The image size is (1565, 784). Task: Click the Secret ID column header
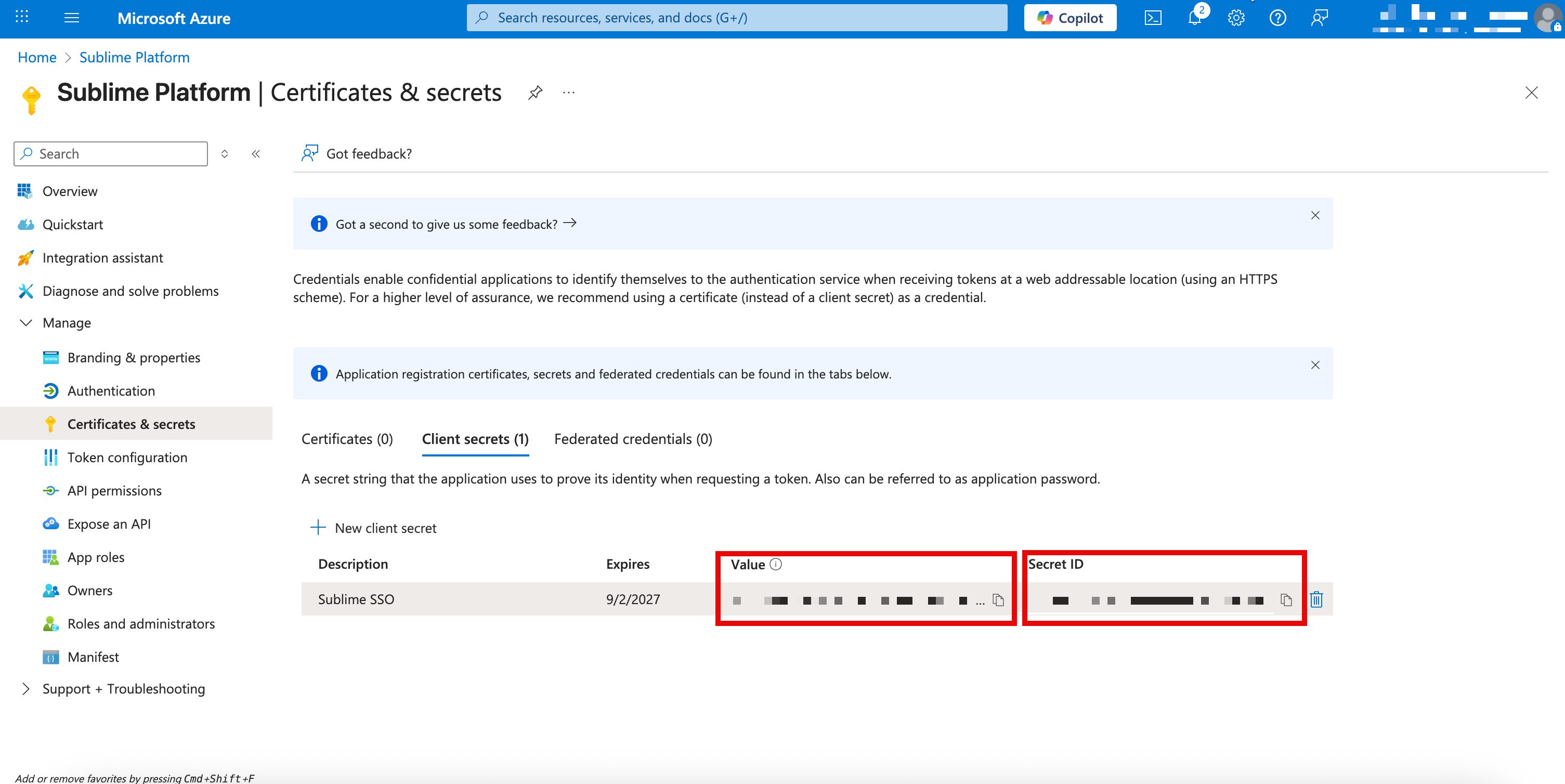[x=1055, y=564]
